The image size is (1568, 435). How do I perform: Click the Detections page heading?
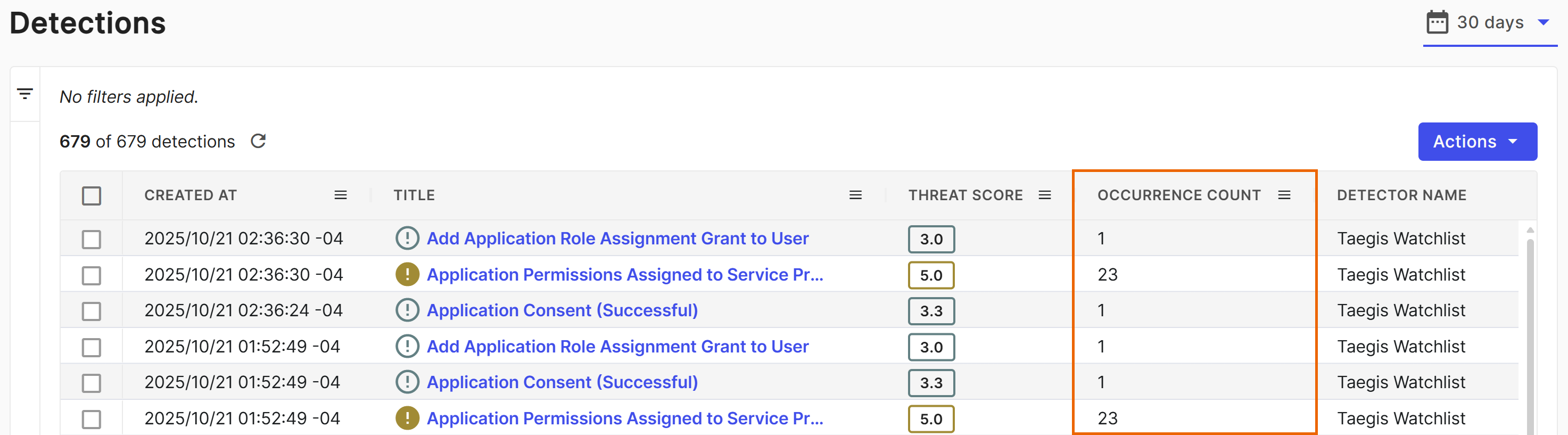point(88,23)
